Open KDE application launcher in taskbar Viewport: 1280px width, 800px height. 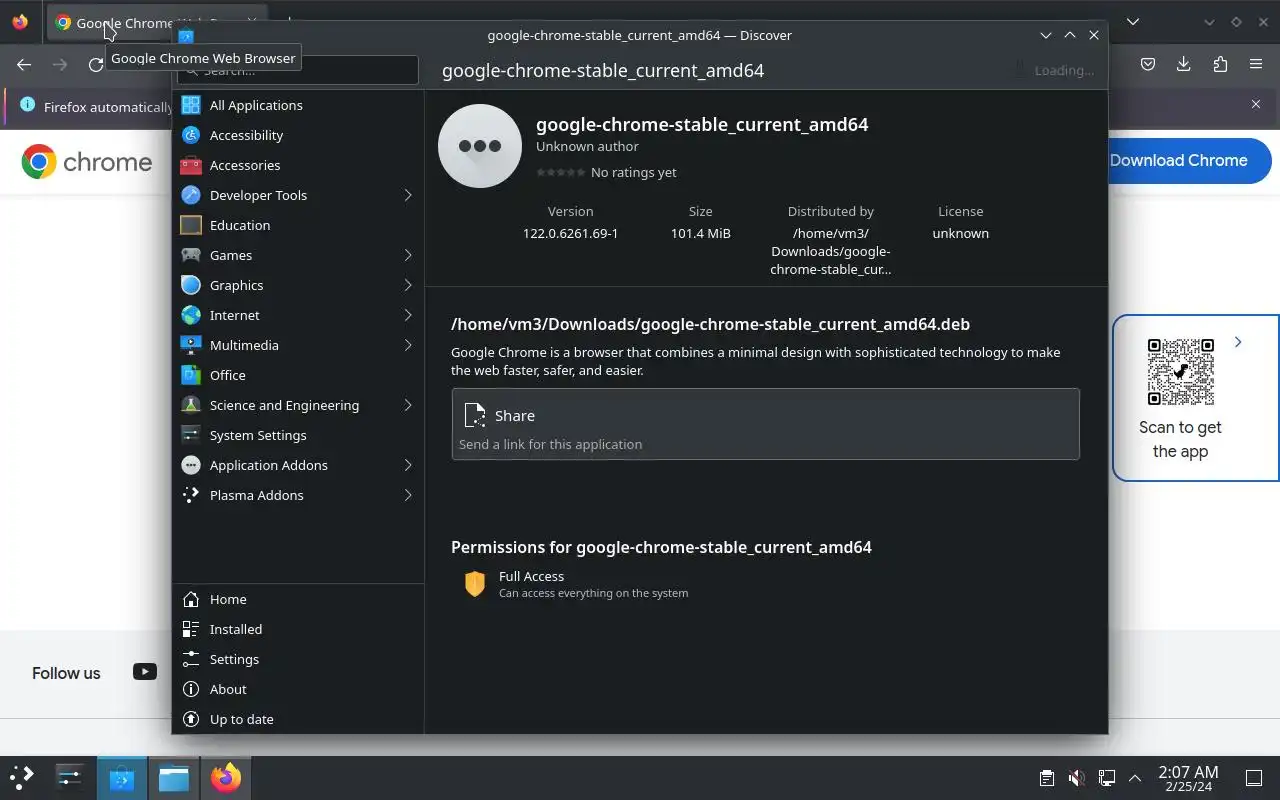[x=22, y=777]
